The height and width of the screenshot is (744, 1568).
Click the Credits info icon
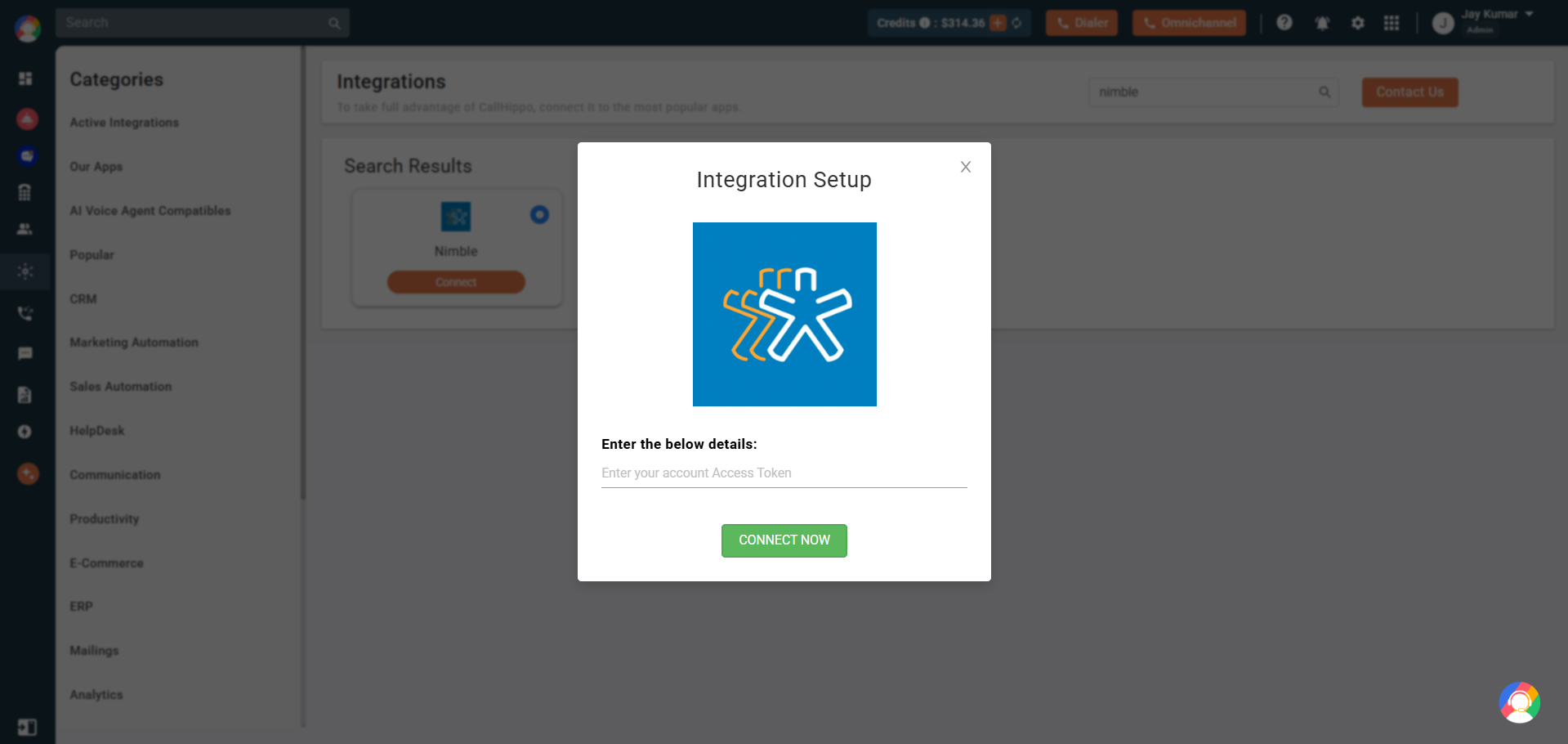point(924,23)
